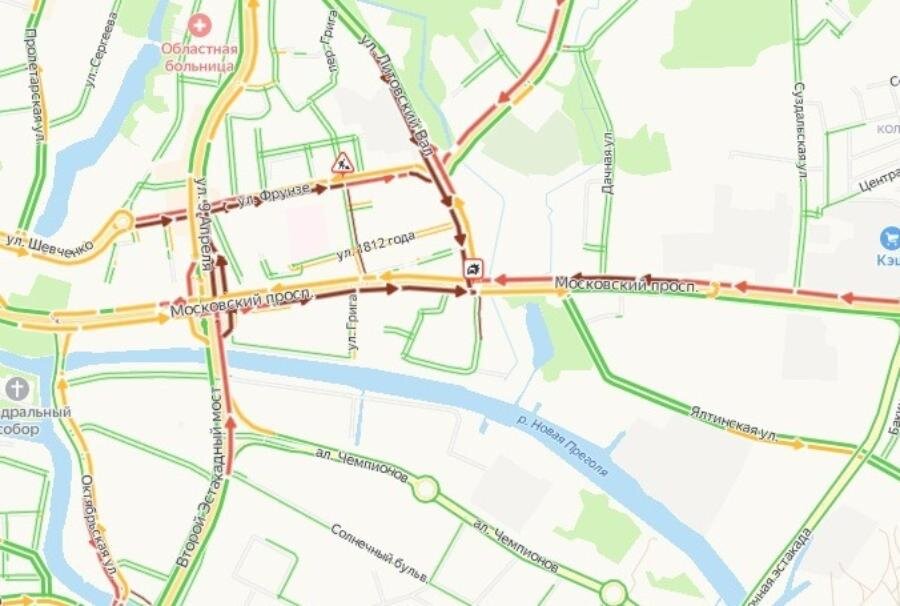Image resolution: width=900 pixels, height=606 pixels.
Task: Click the shopping cart store icon
Action: [890, 238]
